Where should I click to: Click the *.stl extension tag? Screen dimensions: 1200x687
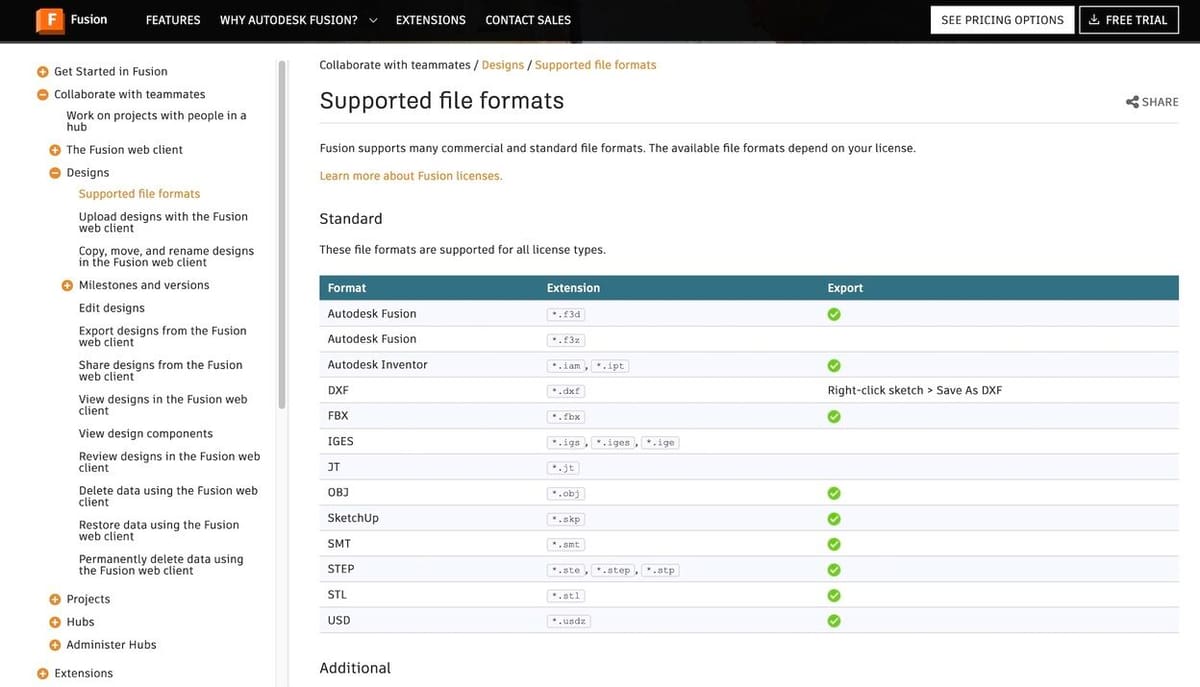click(565, 596)
